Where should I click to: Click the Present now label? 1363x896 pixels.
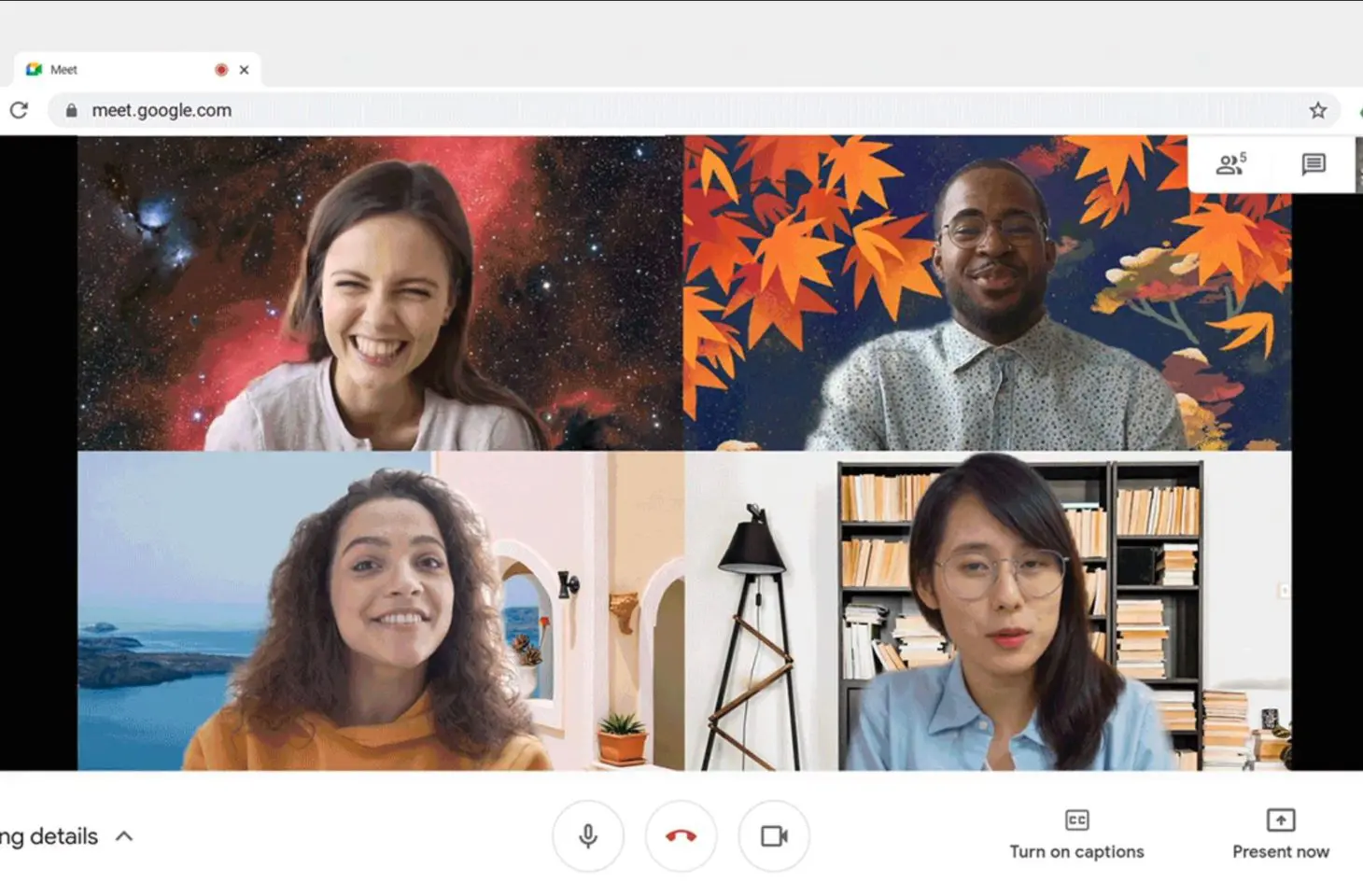(1280, 851)
